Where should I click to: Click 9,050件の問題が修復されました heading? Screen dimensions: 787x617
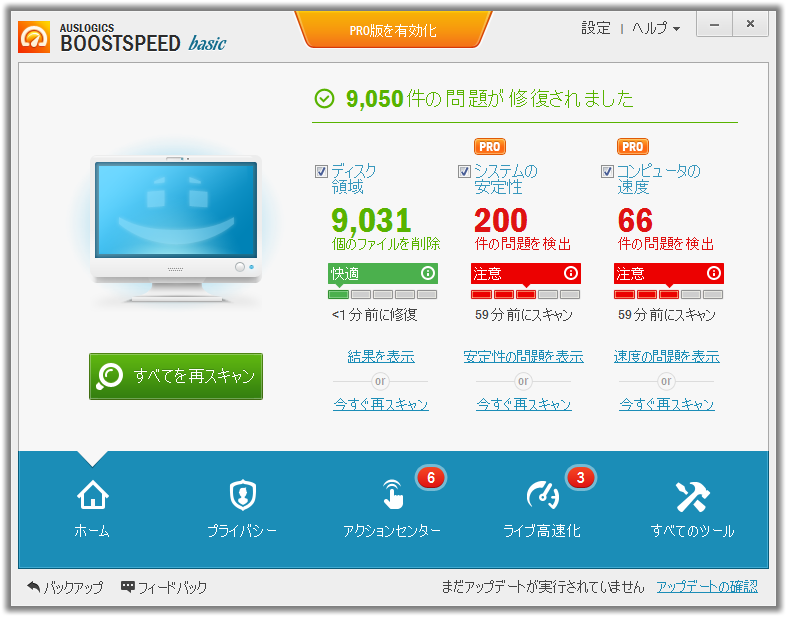(x=489, y=98)
